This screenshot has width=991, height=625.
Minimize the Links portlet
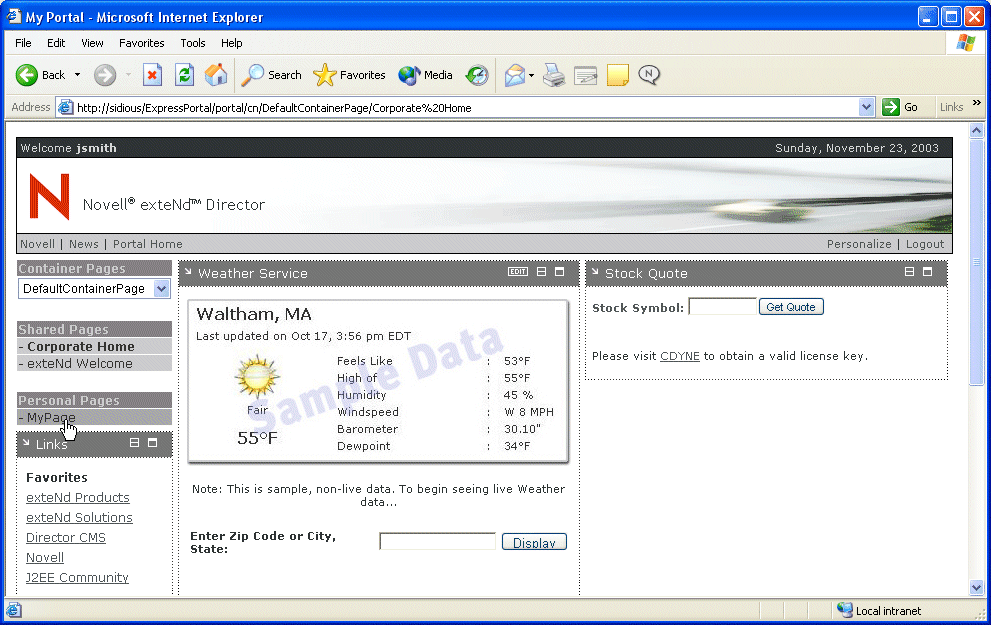[135, 443]
